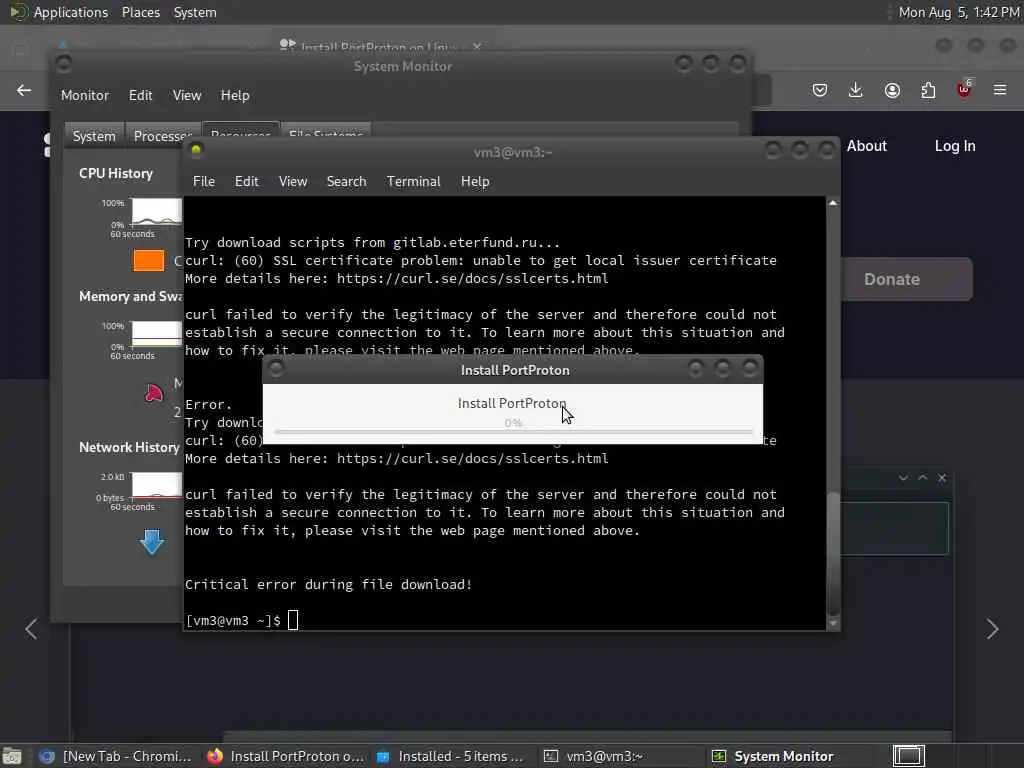
Task: Click the System Monitor window menu button
Action: pos(63,64)
